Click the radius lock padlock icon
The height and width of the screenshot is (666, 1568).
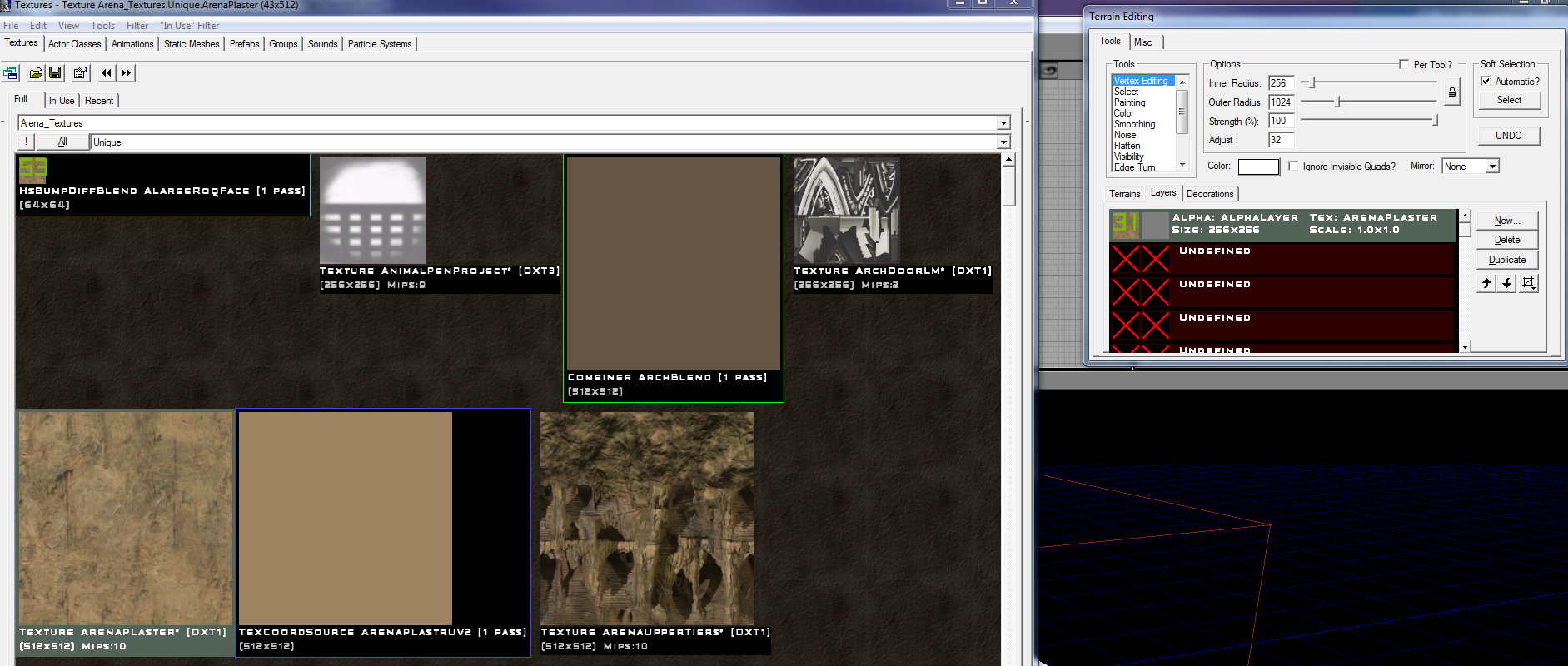tap(1451, 92)
